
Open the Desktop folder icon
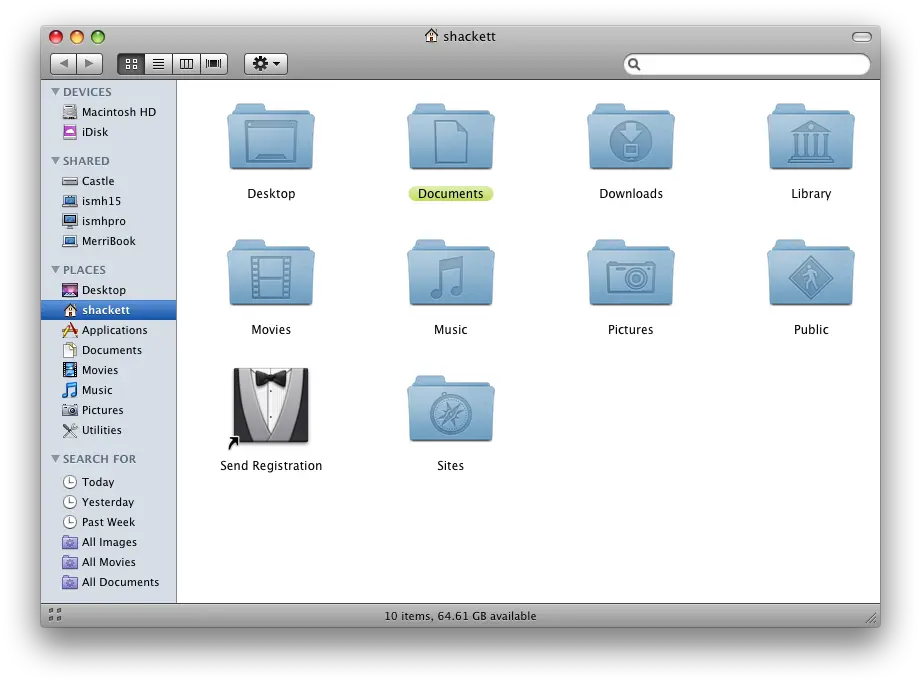click(271, 137)
